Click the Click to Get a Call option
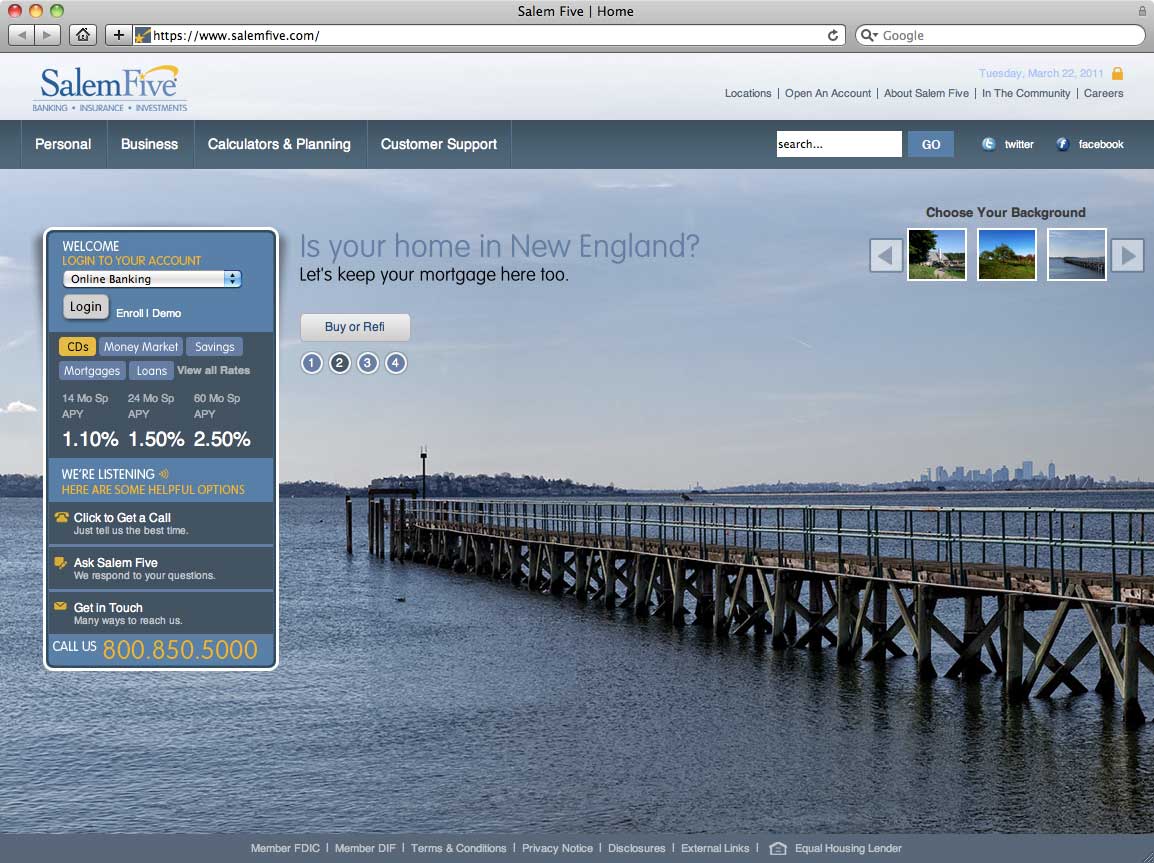This screenshot has width=1154, height=863. [160, 523]
